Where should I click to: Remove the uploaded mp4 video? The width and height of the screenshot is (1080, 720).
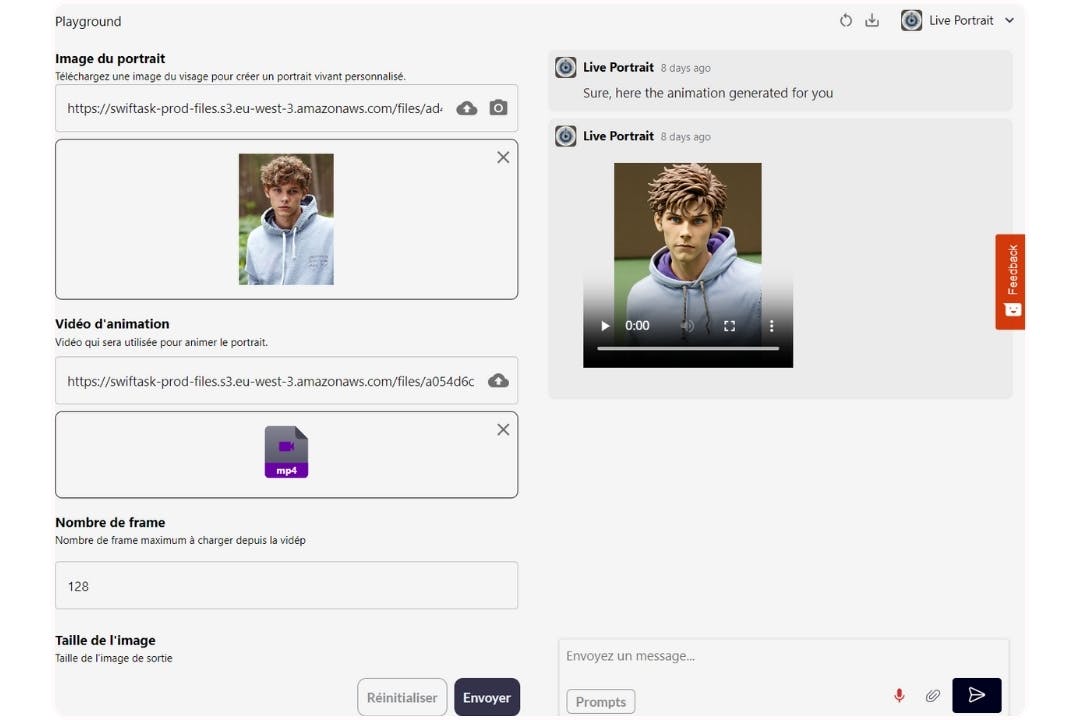click(503, 430)
